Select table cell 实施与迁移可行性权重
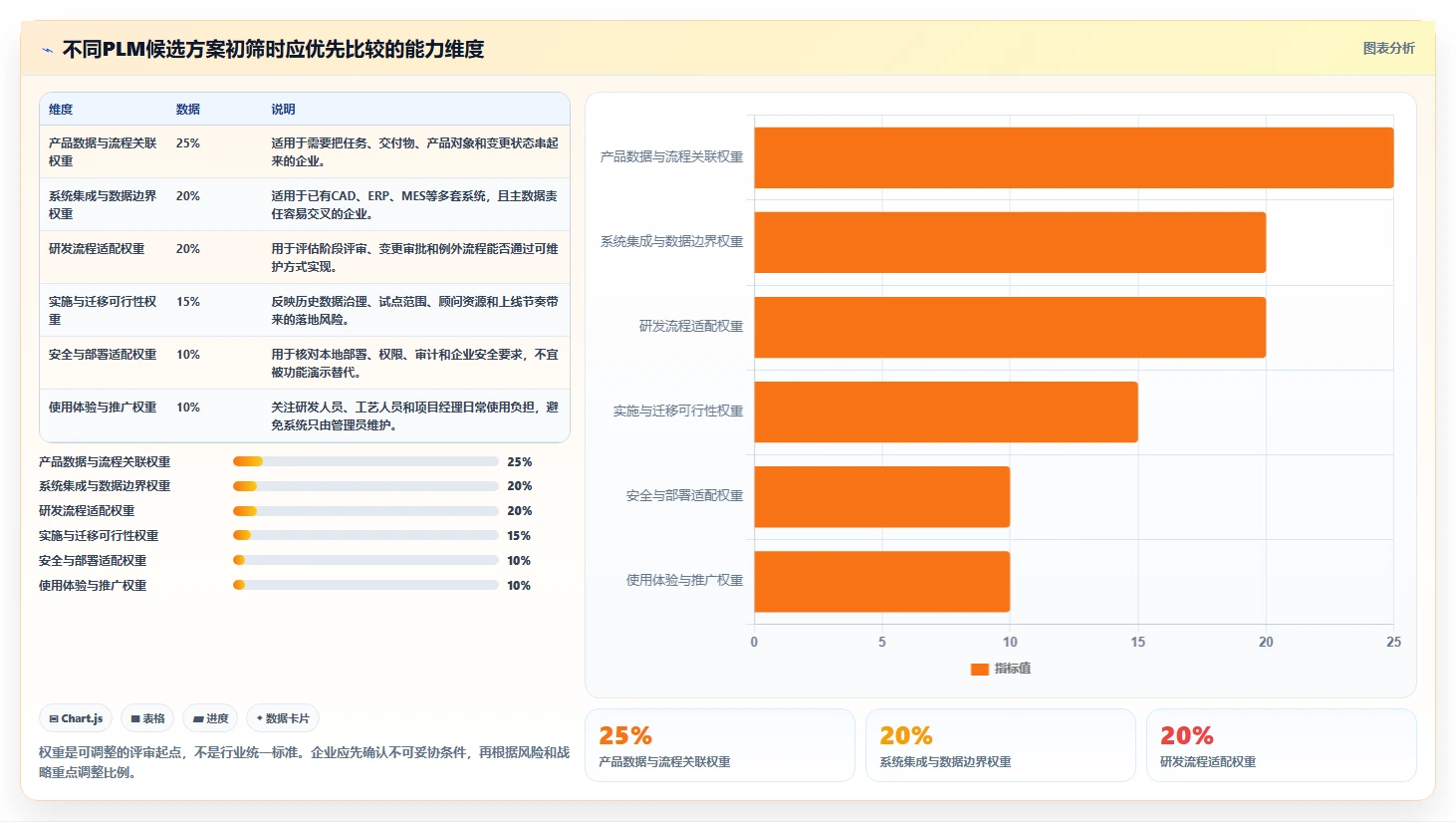 [103, 310]
